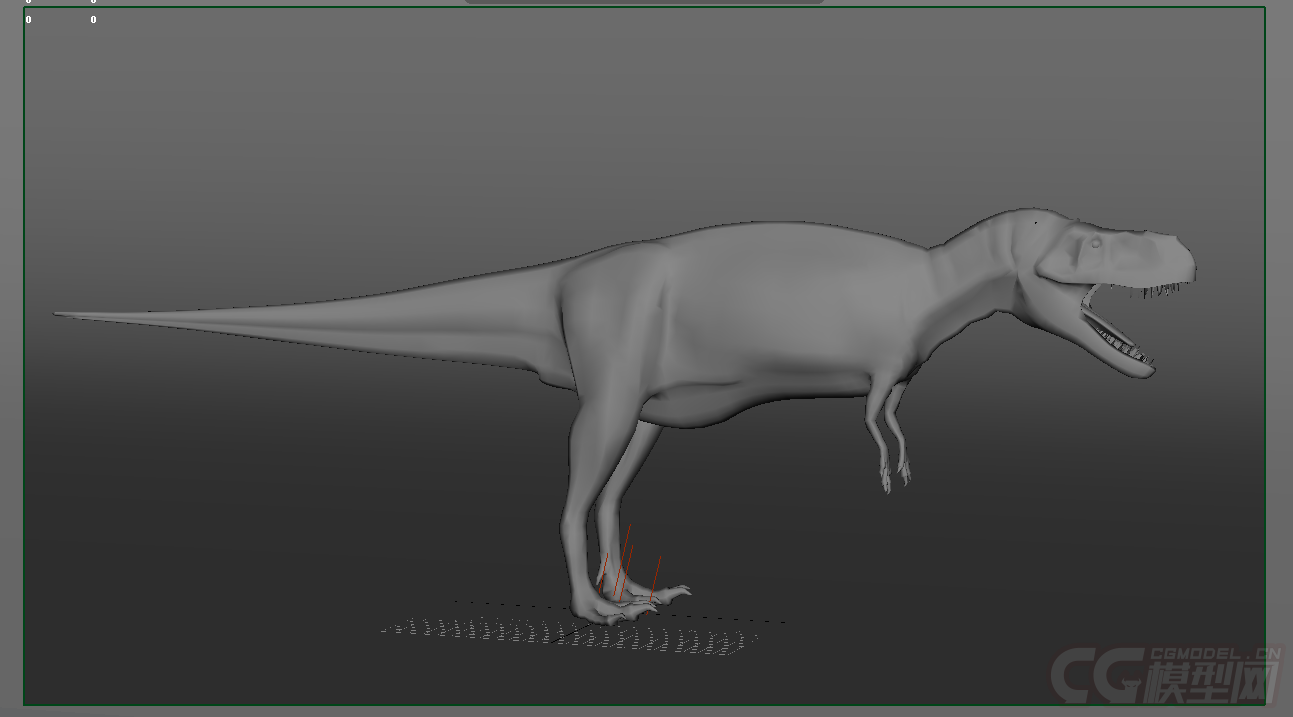Click the rounded bar at top center
The image size is (1293, 717).
pos(645,2)
